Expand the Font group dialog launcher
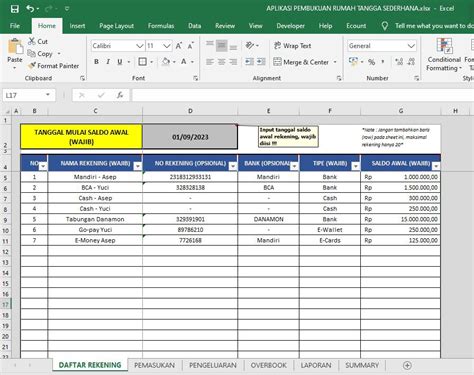 196,78
